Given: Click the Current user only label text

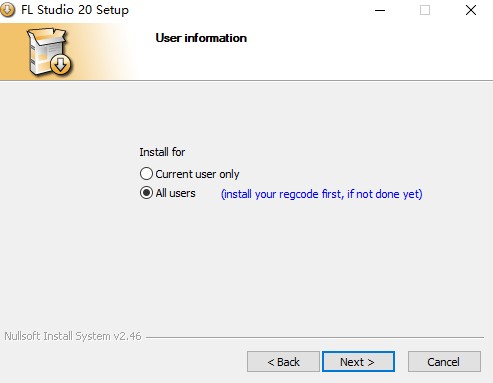Looking at the screenshot, I should [197, 174].
